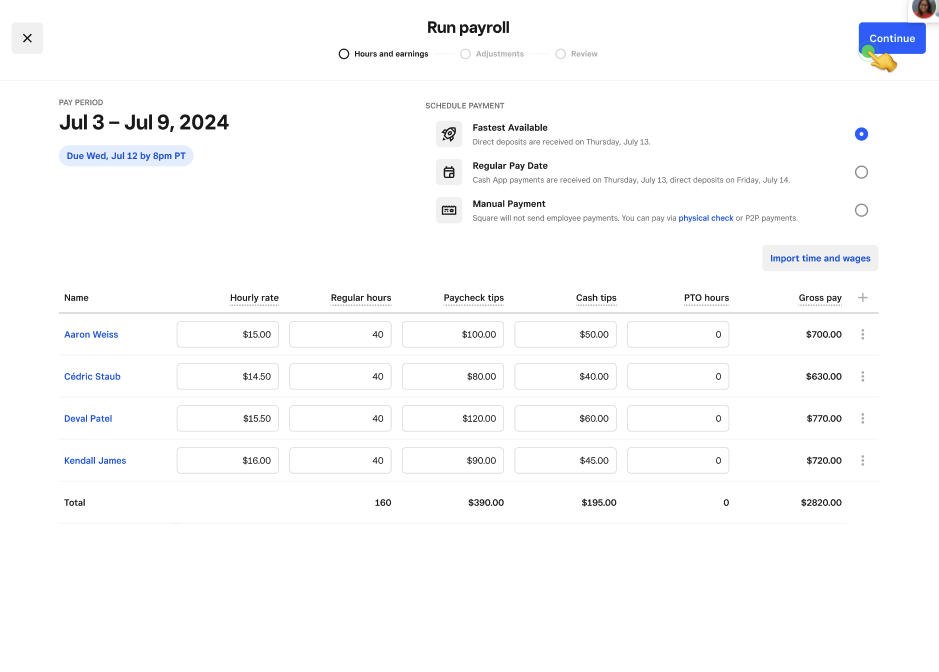The width and height of the screenshot is (939, 672).
Task: Open the options menu for Deval Patel
Action: click(x=862, y=418)
